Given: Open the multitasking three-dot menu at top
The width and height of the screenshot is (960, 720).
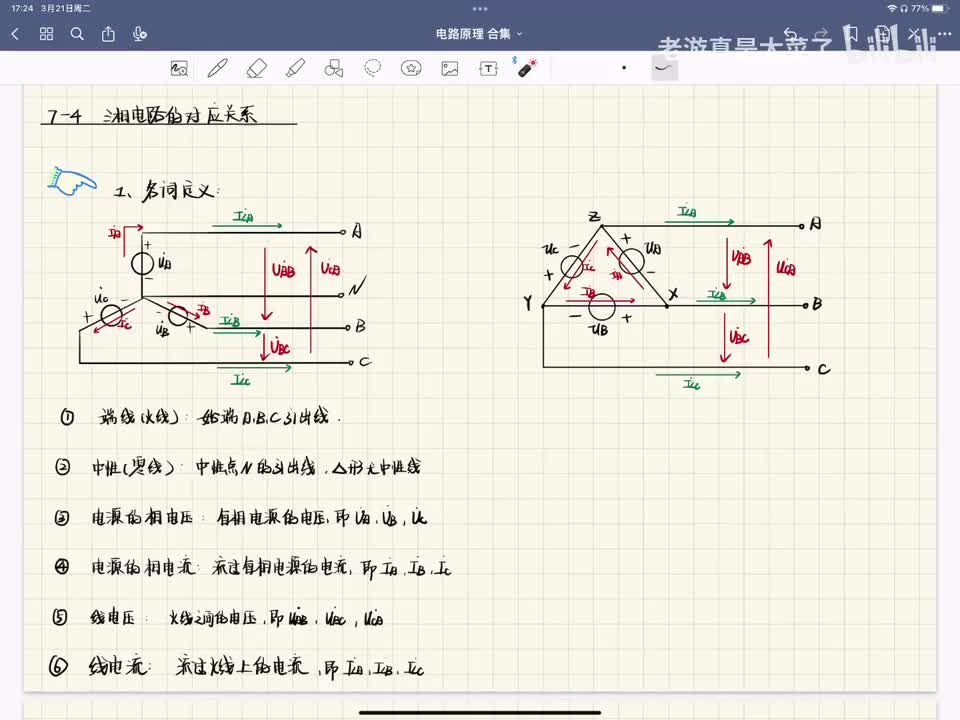Looking at the screenshot, I should click(x=480, y=9).
